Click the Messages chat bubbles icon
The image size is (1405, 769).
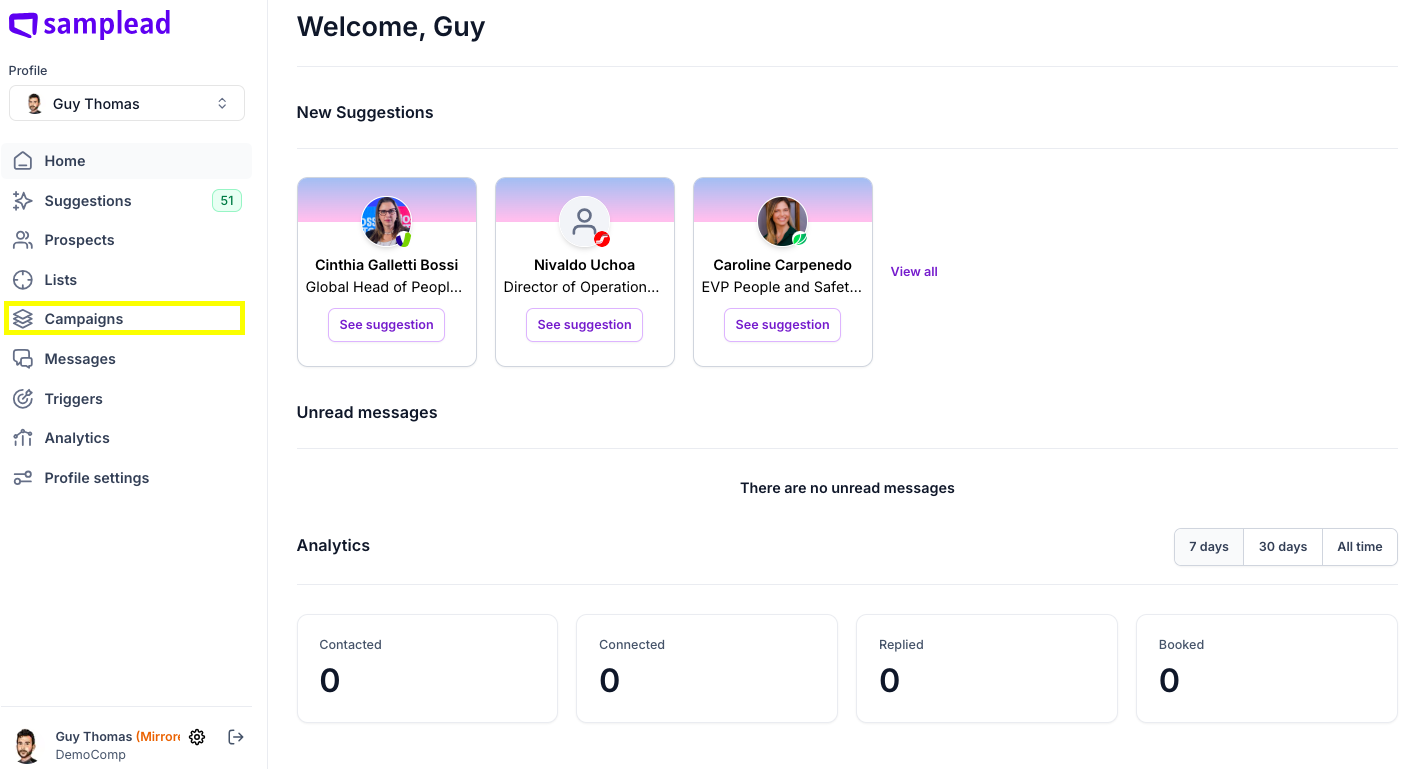[x=23, y=359]
